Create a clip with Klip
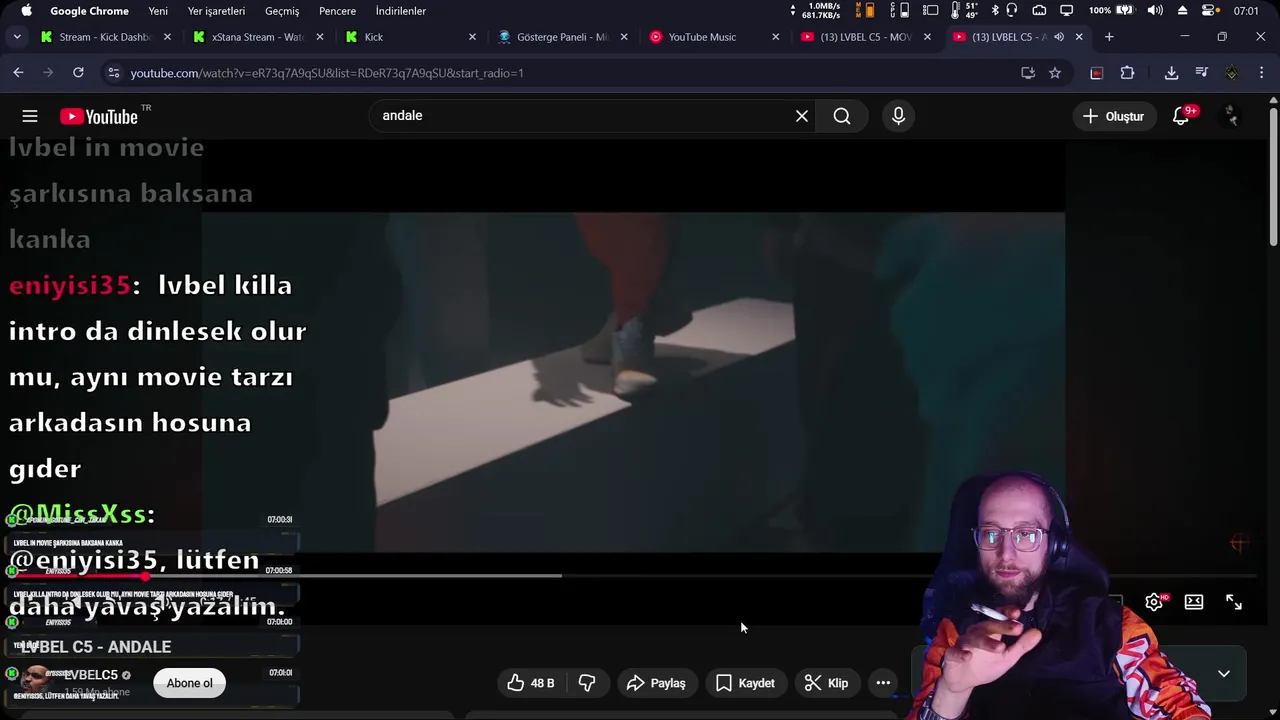The height and width of the screenshot is (720, 1280). [826, 683]
